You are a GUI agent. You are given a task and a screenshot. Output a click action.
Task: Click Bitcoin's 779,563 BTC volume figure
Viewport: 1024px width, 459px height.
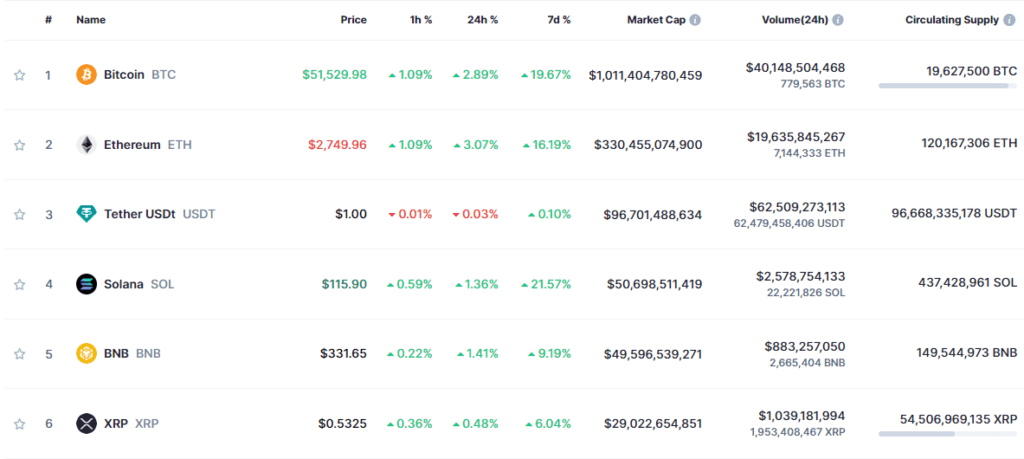[812, 84]
